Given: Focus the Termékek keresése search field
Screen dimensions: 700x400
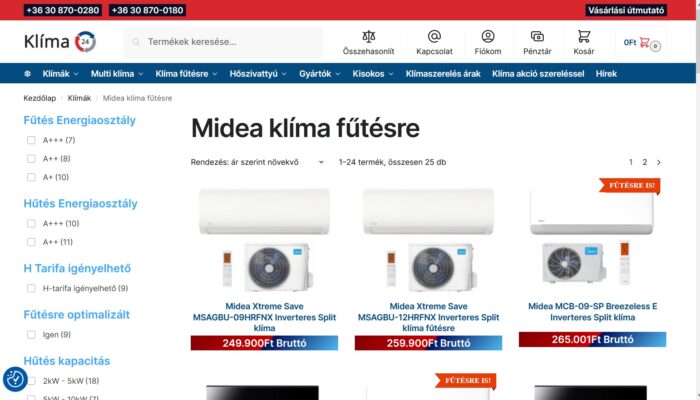Looking at the screenshot, I should click(223, 42).
